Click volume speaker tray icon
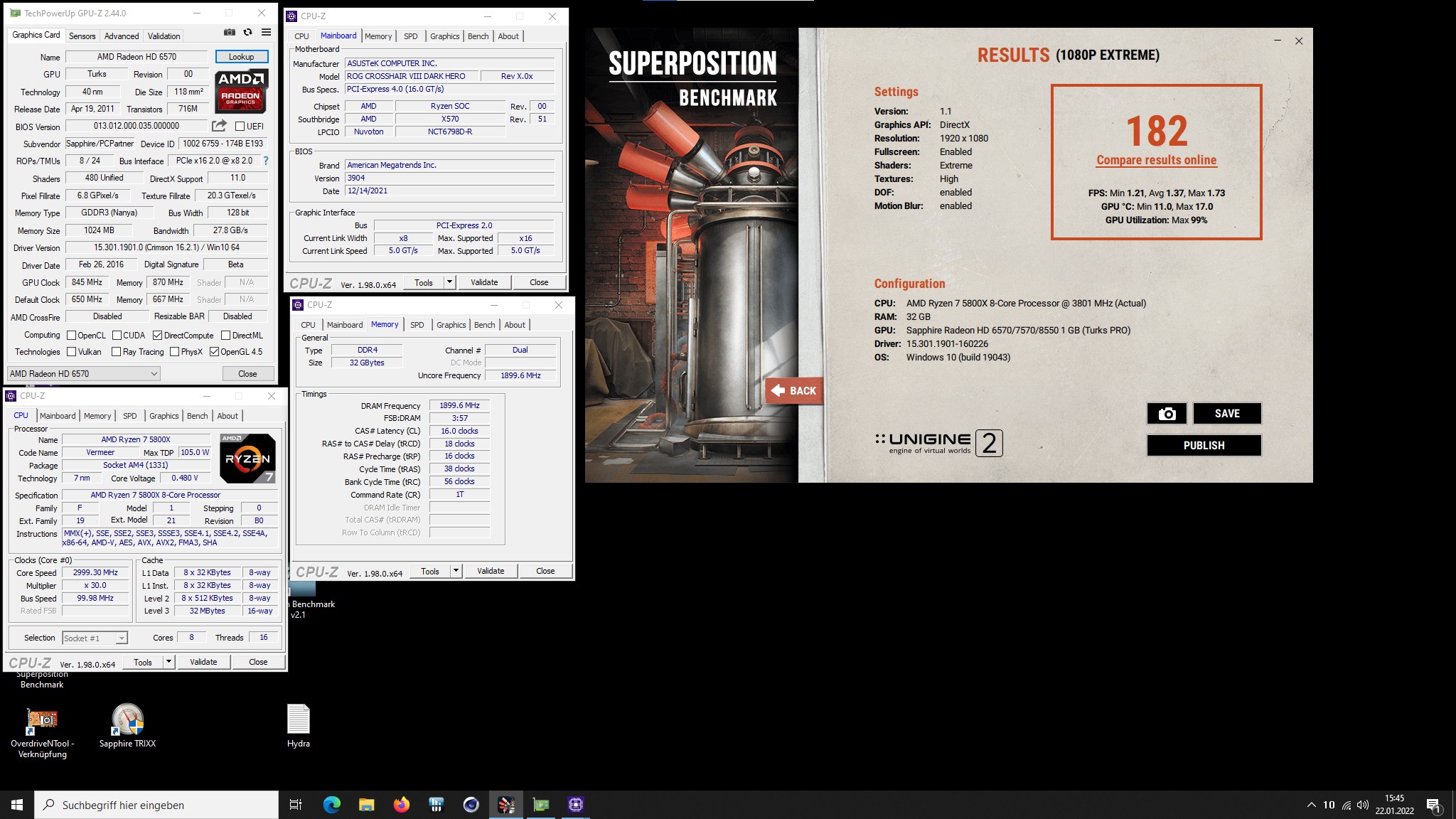The width and height of the screenshot is (1456, 819). pos(1362,805)
